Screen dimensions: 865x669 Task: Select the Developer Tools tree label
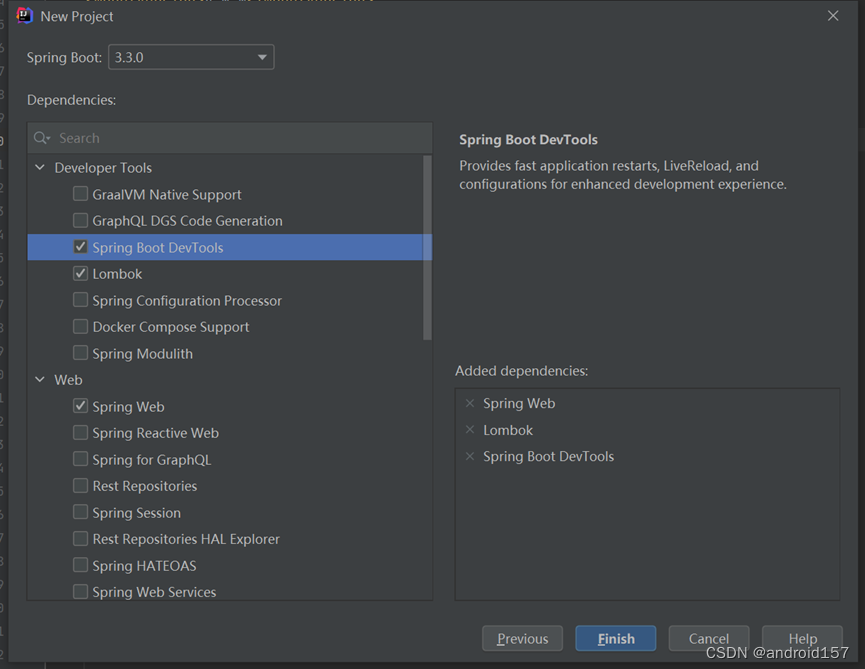(103, 168)
